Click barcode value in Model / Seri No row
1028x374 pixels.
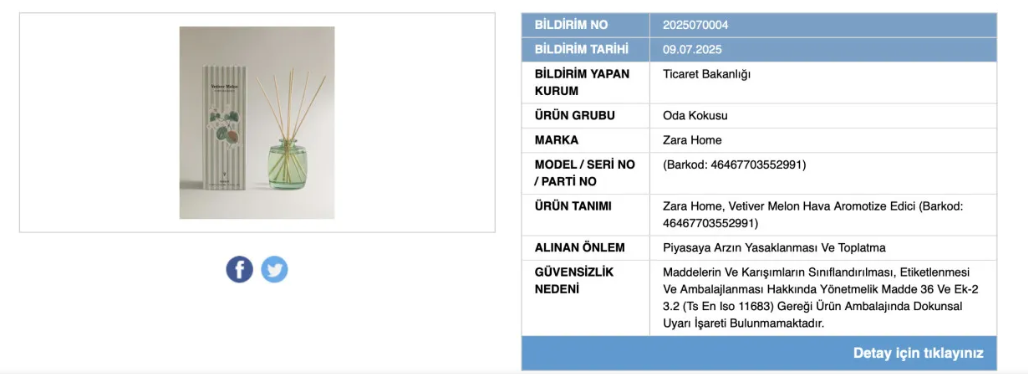[734, 165]
